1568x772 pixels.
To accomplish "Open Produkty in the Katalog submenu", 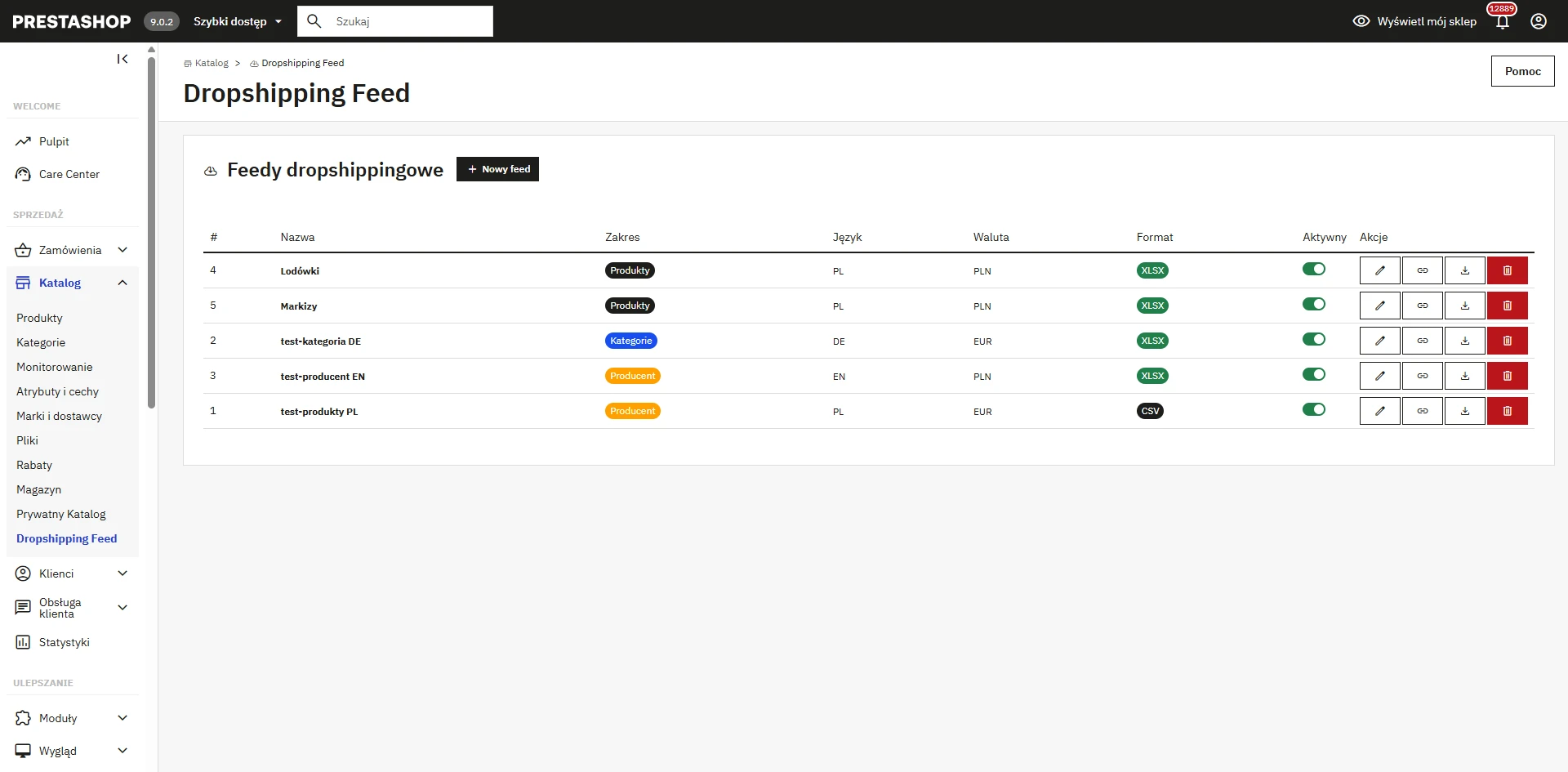I will pyautogui.click(x=39, y=318).
